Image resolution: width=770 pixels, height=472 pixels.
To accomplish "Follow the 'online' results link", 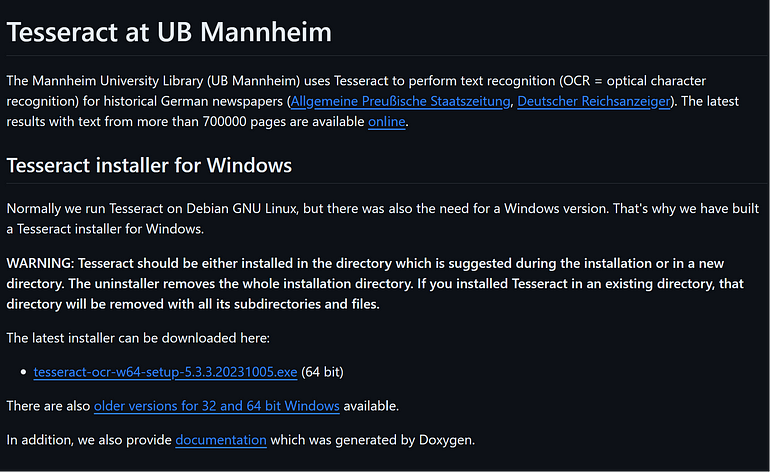I will click(x=387, y=121).
